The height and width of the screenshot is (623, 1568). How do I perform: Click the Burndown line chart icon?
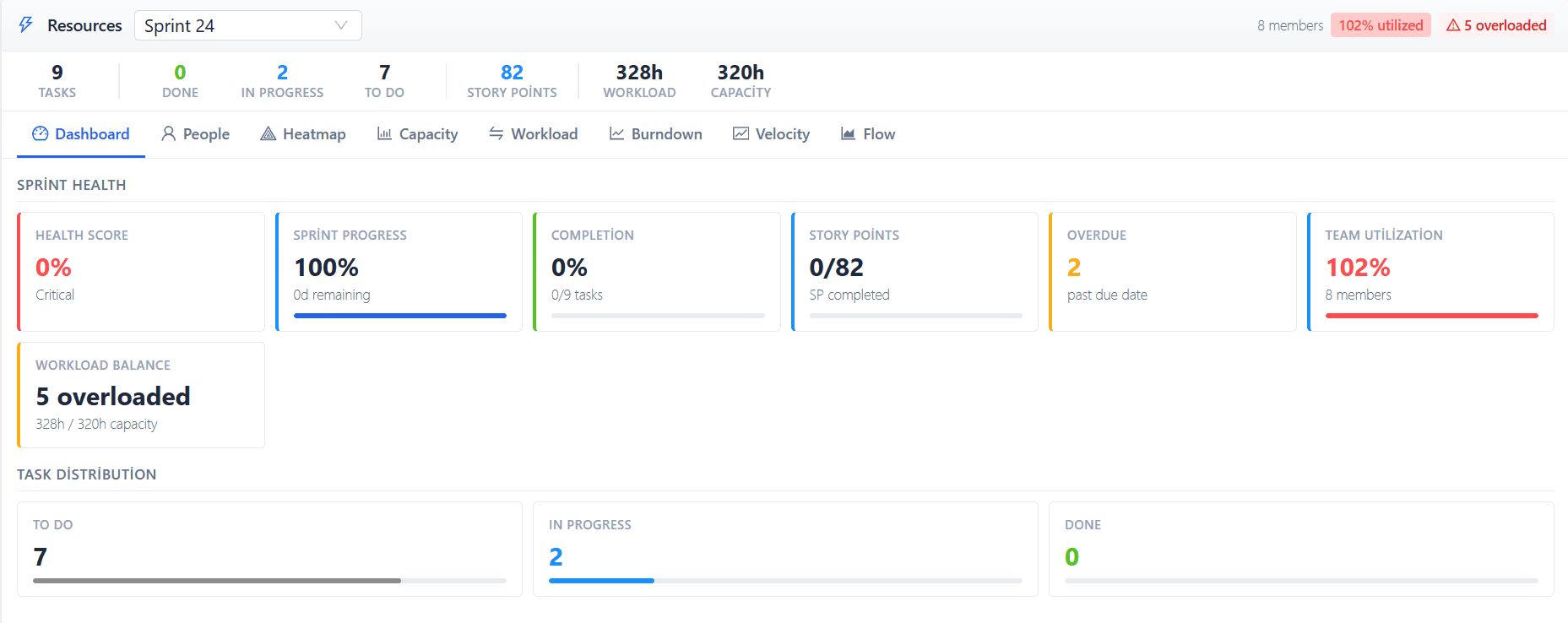tap(617, 133)
